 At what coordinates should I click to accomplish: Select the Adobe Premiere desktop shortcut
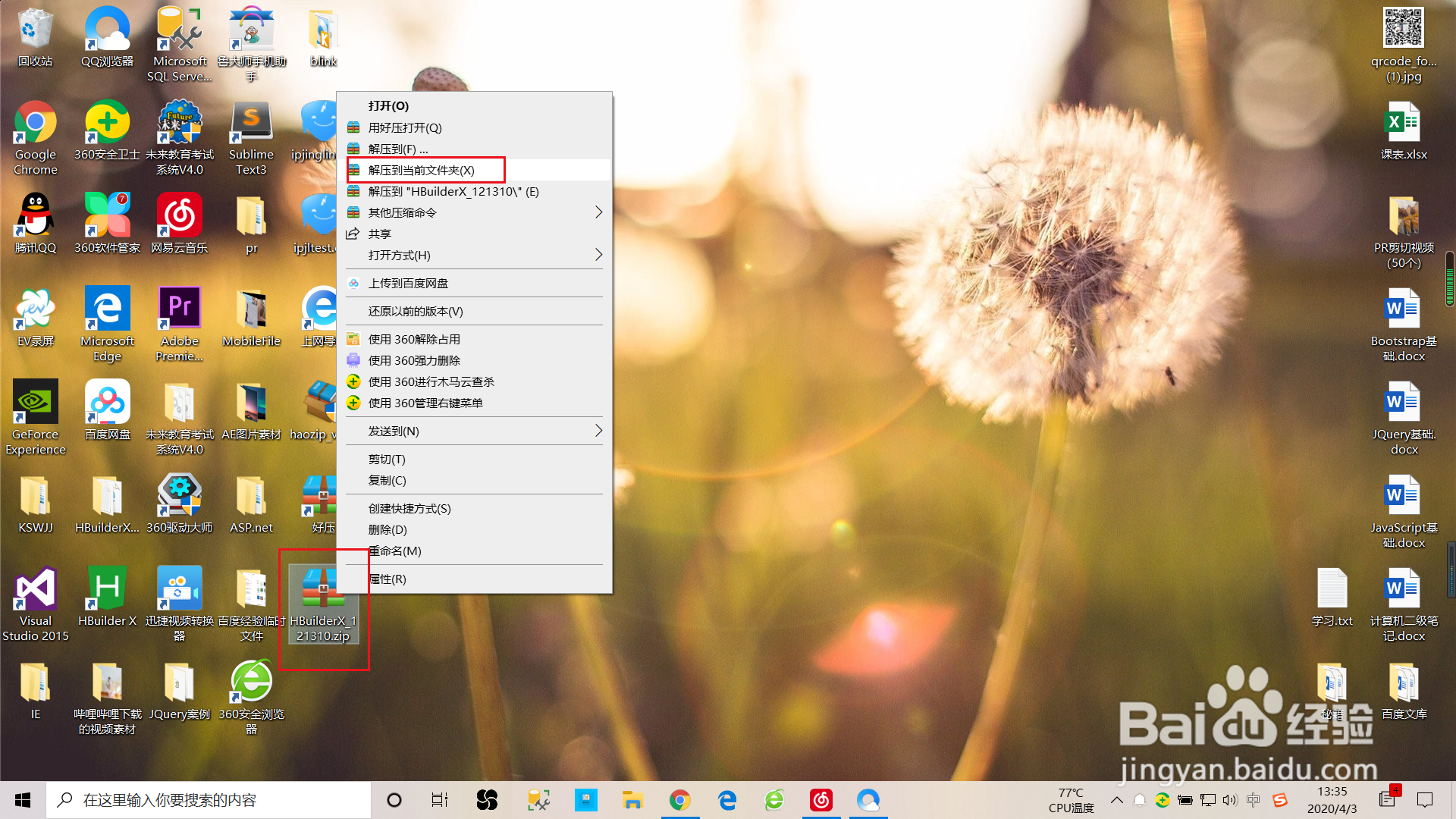click(x=179, y=309)
